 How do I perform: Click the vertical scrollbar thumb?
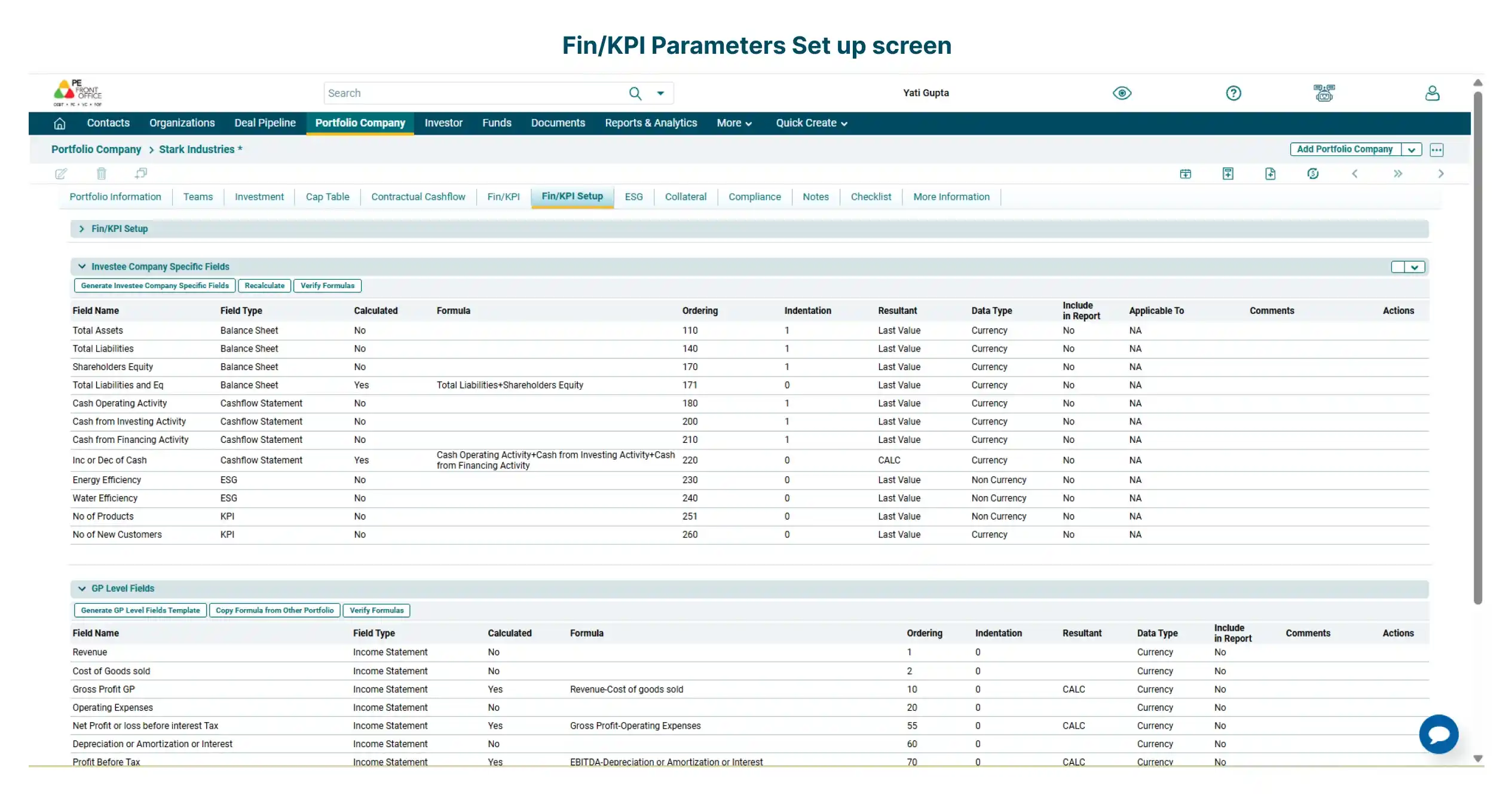[1477, 347]
